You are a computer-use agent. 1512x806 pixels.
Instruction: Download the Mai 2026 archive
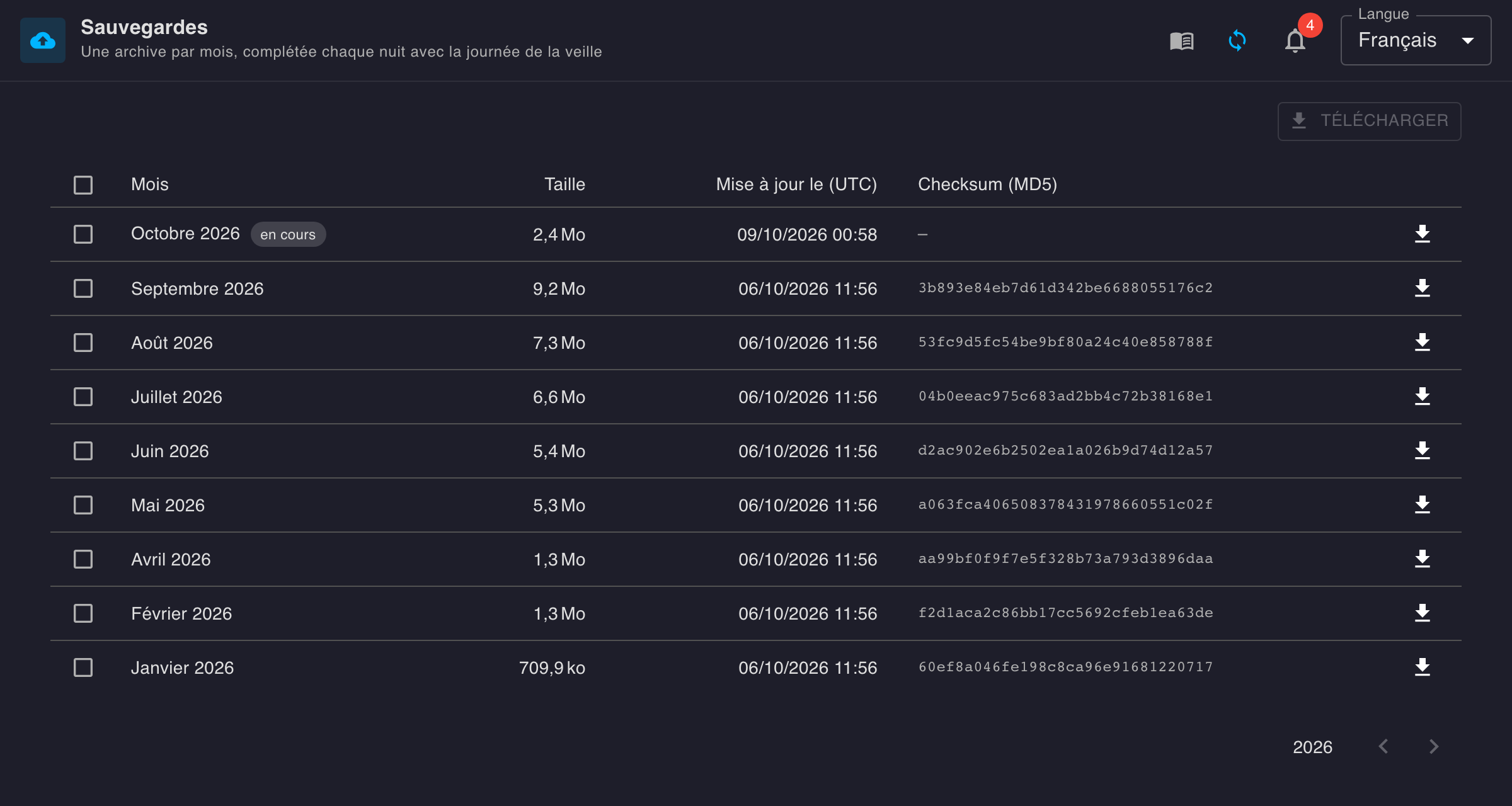coord(1422,505)
